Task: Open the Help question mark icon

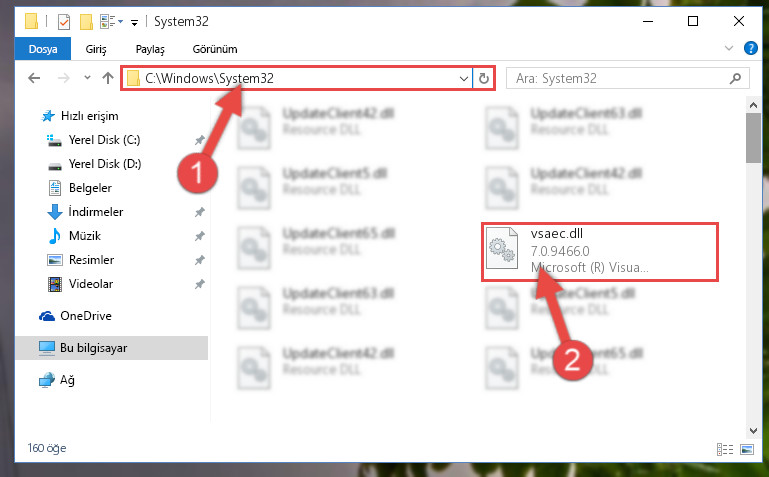Action: 750,48
